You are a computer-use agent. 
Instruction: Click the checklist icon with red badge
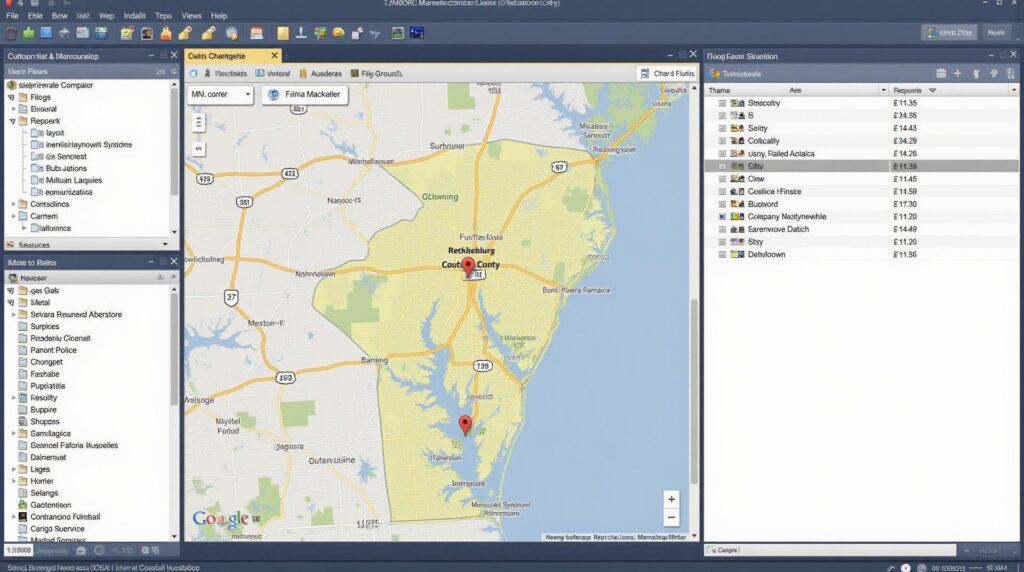pos(127,33)
